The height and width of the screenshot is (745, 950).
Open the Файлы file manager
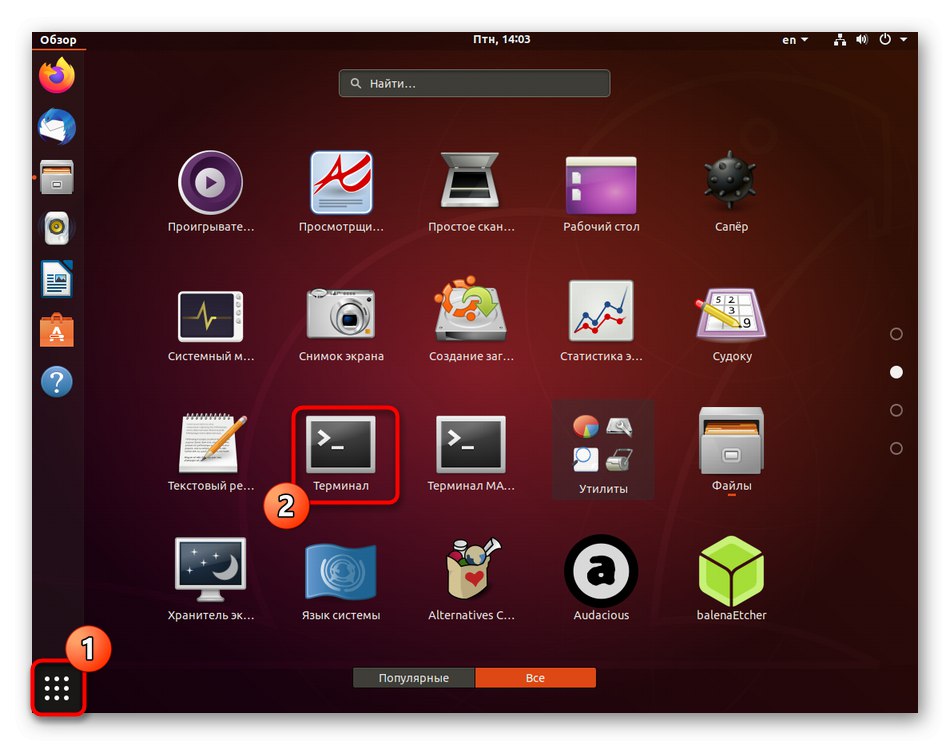pos(731,444)
